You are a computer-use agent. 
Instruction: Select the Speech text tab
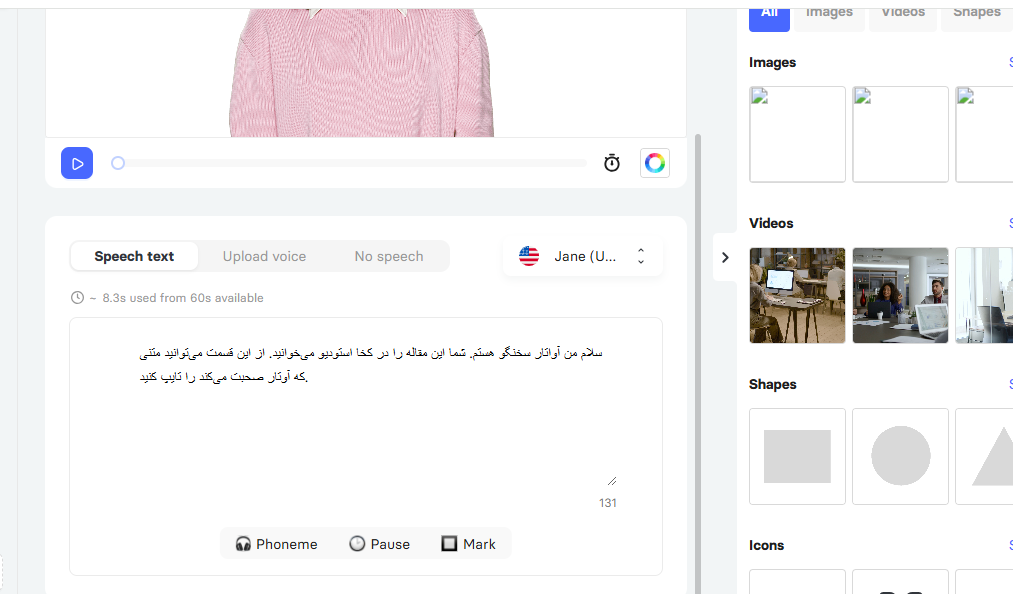134,257
